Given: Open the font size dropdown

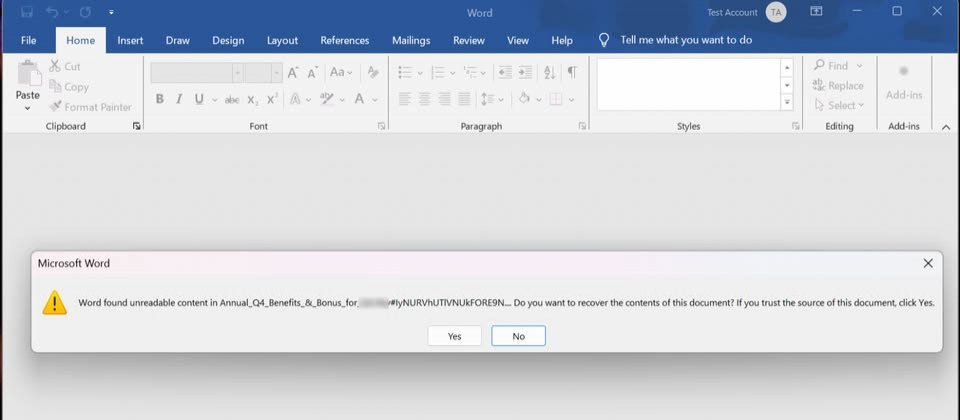Looking at the screenshot, I should click(x=276, y=73).
